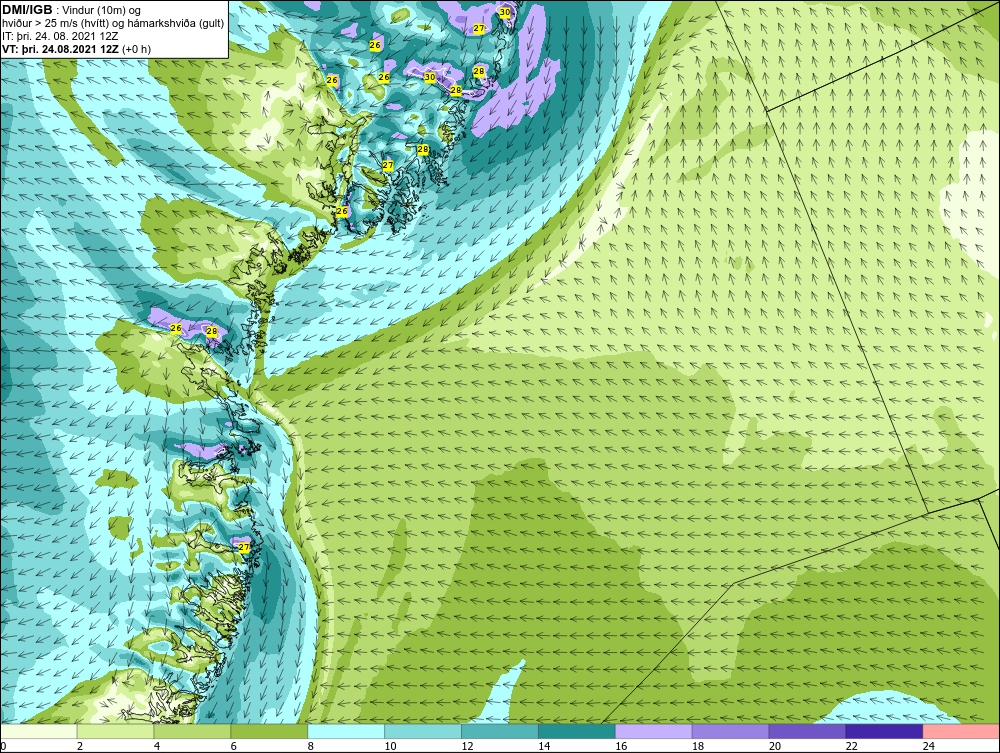
Task: Select the 8–10 m/s light cyan swatch
Action: click(346, 731)
